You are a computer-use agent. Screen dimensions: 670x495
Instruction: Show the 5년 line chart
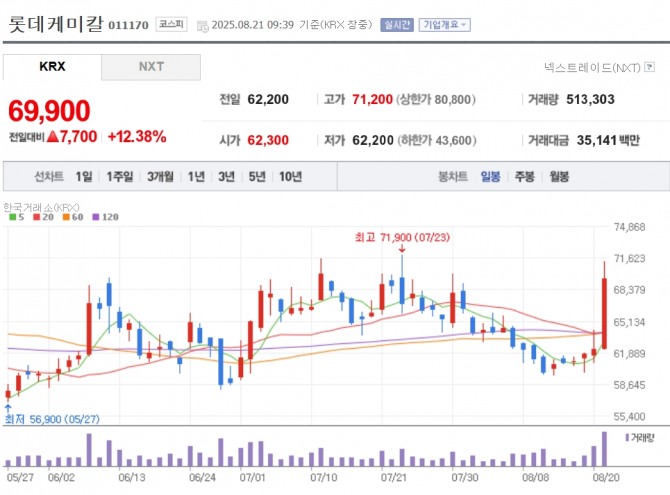[x=257, y=176]
